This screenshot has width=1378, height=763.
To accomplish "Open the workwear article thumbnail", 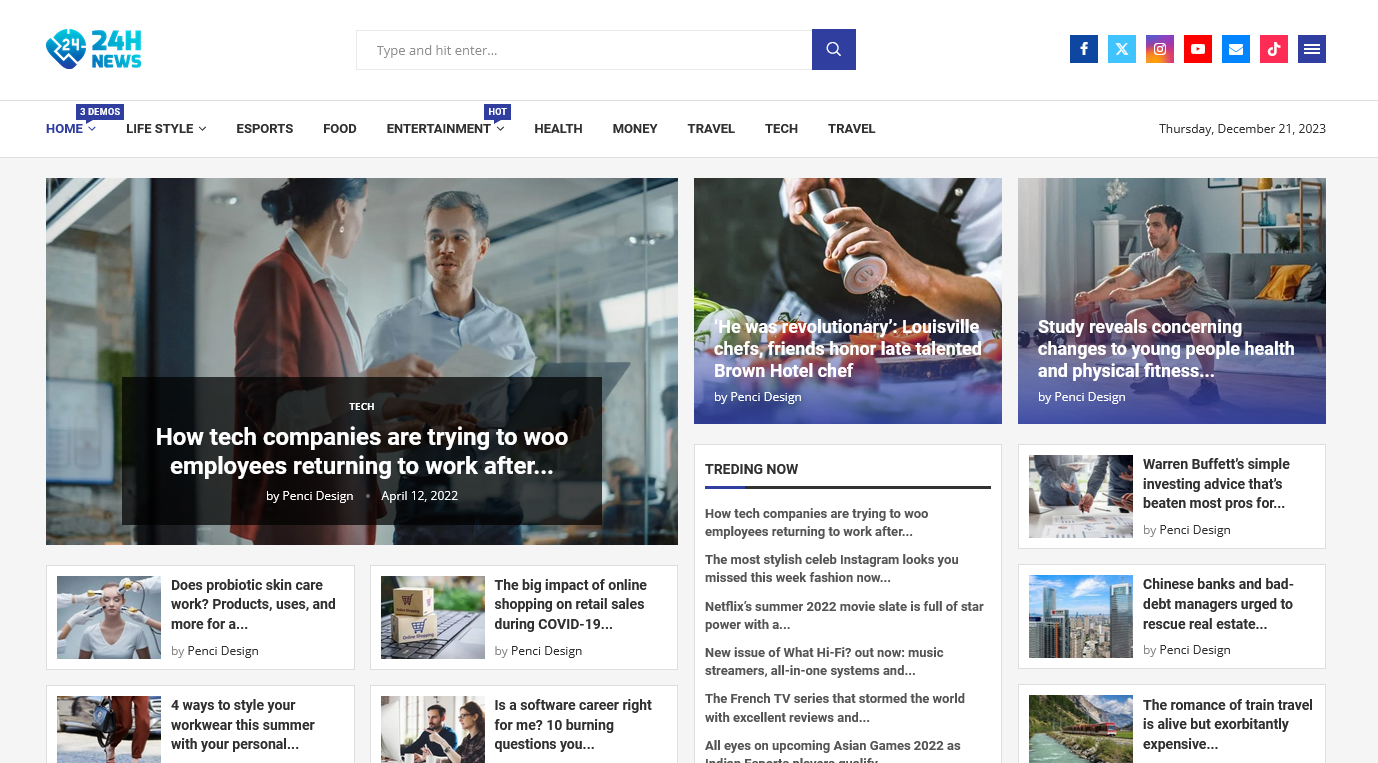I will point(109,729).
